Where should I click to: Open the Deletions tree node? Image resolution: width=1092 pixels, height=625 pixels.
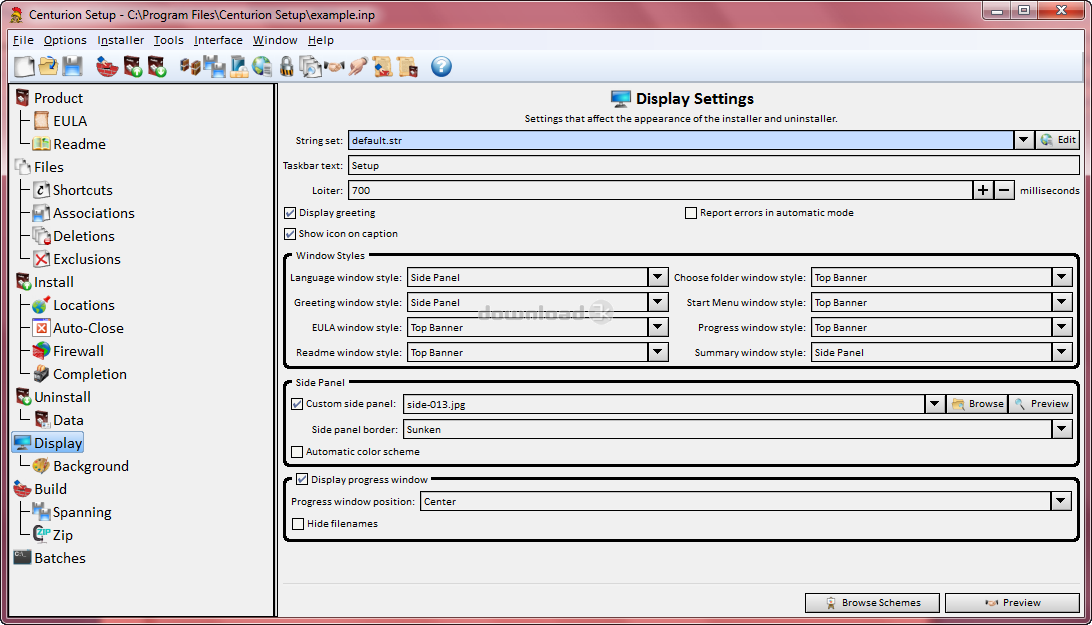coord(84,236)
